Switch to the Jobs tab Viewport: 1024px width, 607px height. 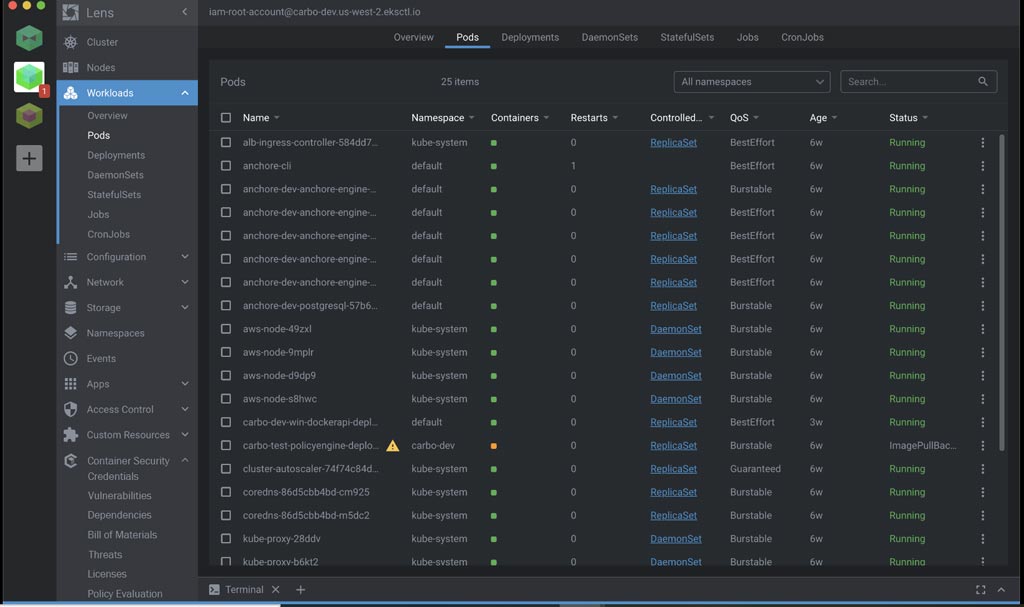[748, 37]
